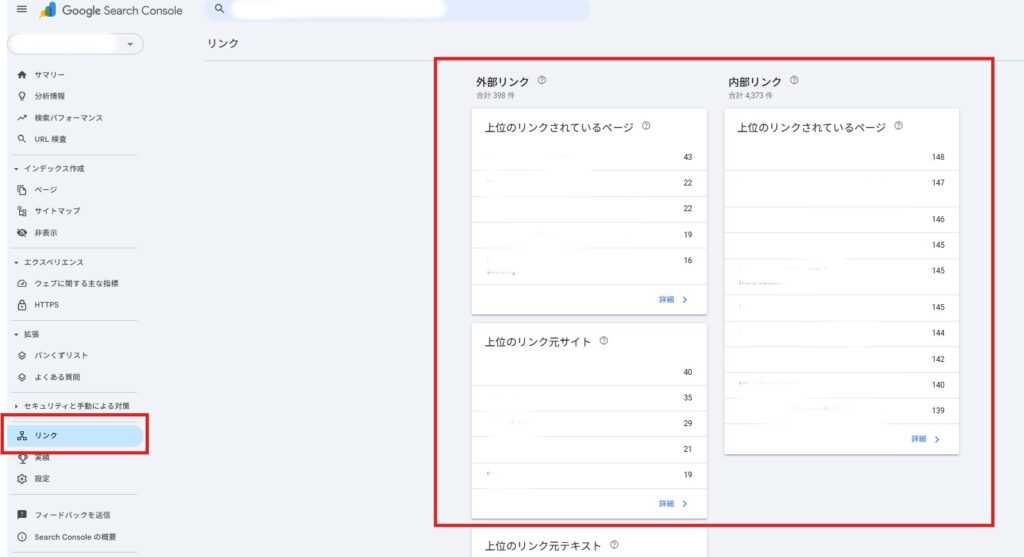
Task: Click help icon for external 上位のリンクされているページ
Action: point(646,126)
